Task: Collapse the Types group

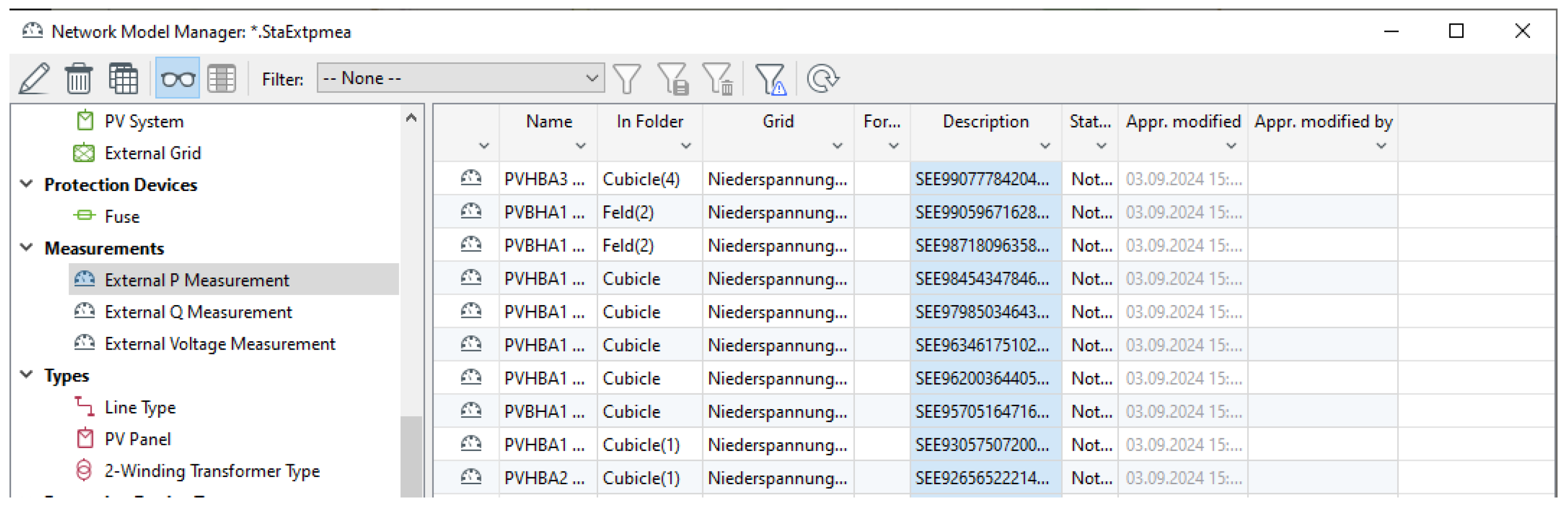Action: [26, 374]
